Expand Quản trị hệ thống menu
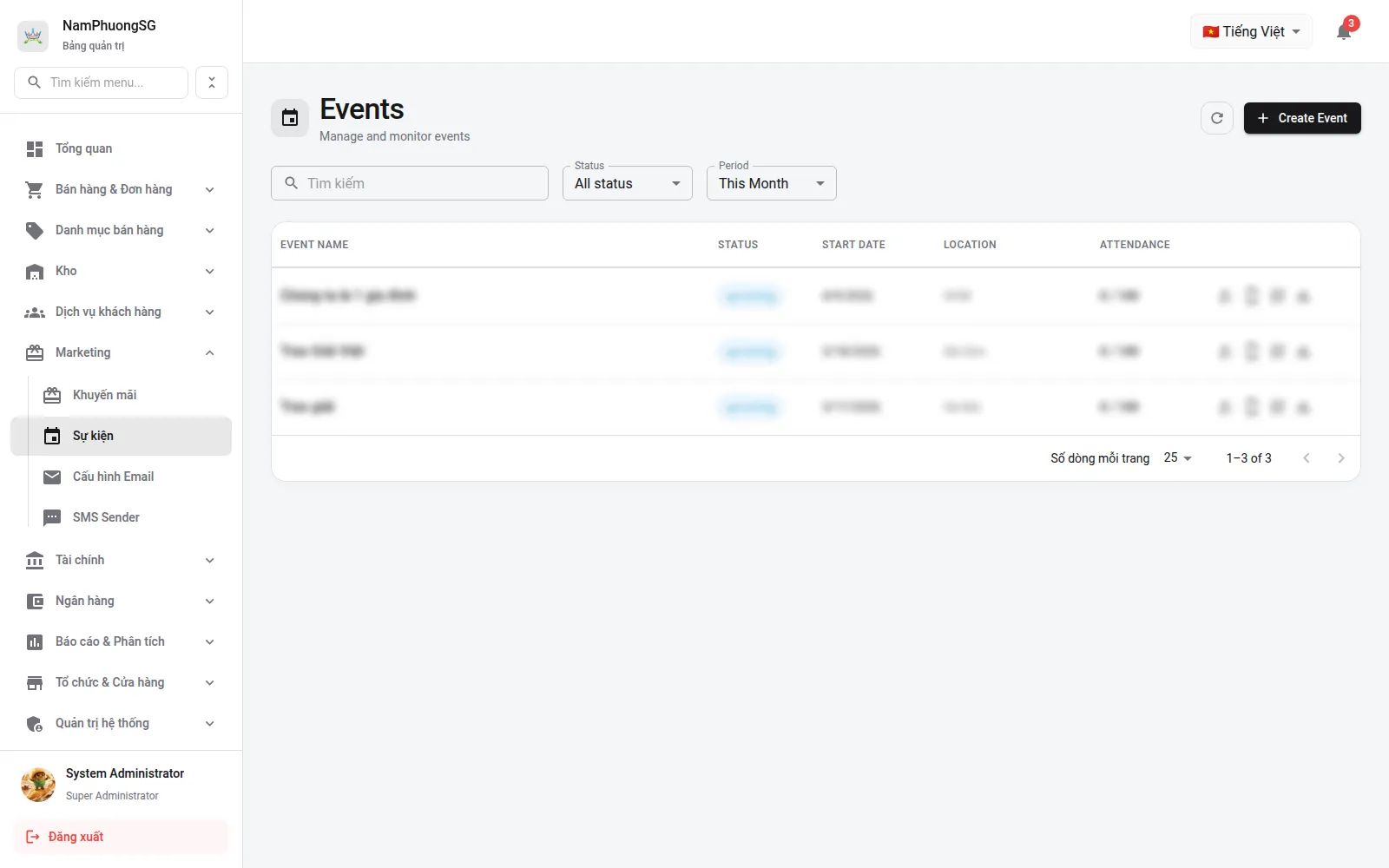The image size is (1389, 868). 121,723
